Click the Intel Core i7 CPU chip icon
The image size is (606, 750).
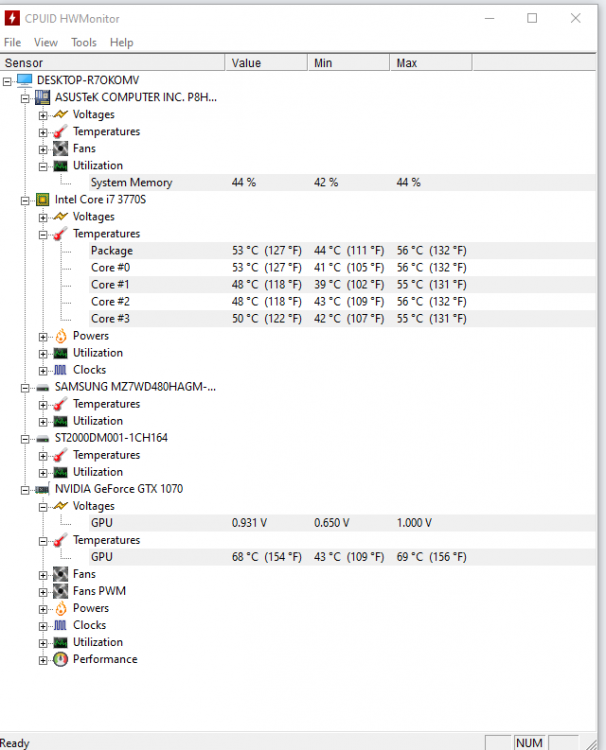pyautogui.click(x=43, y=199)
